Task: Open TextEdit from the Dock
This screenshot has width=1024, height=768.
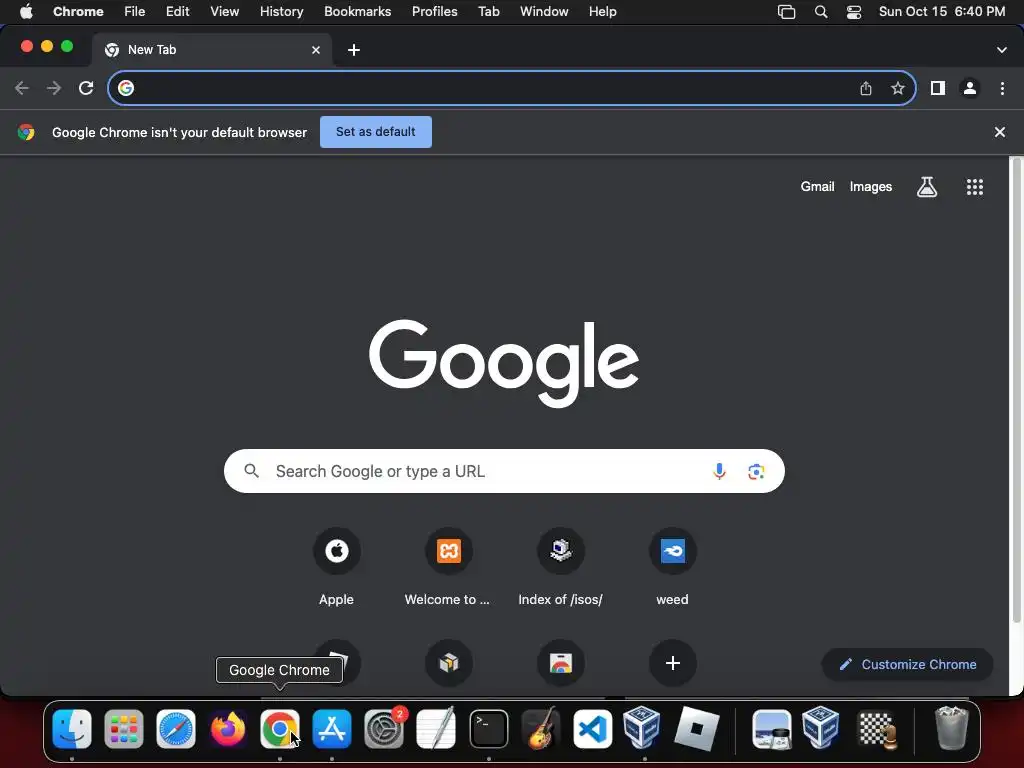Action: 436,728
